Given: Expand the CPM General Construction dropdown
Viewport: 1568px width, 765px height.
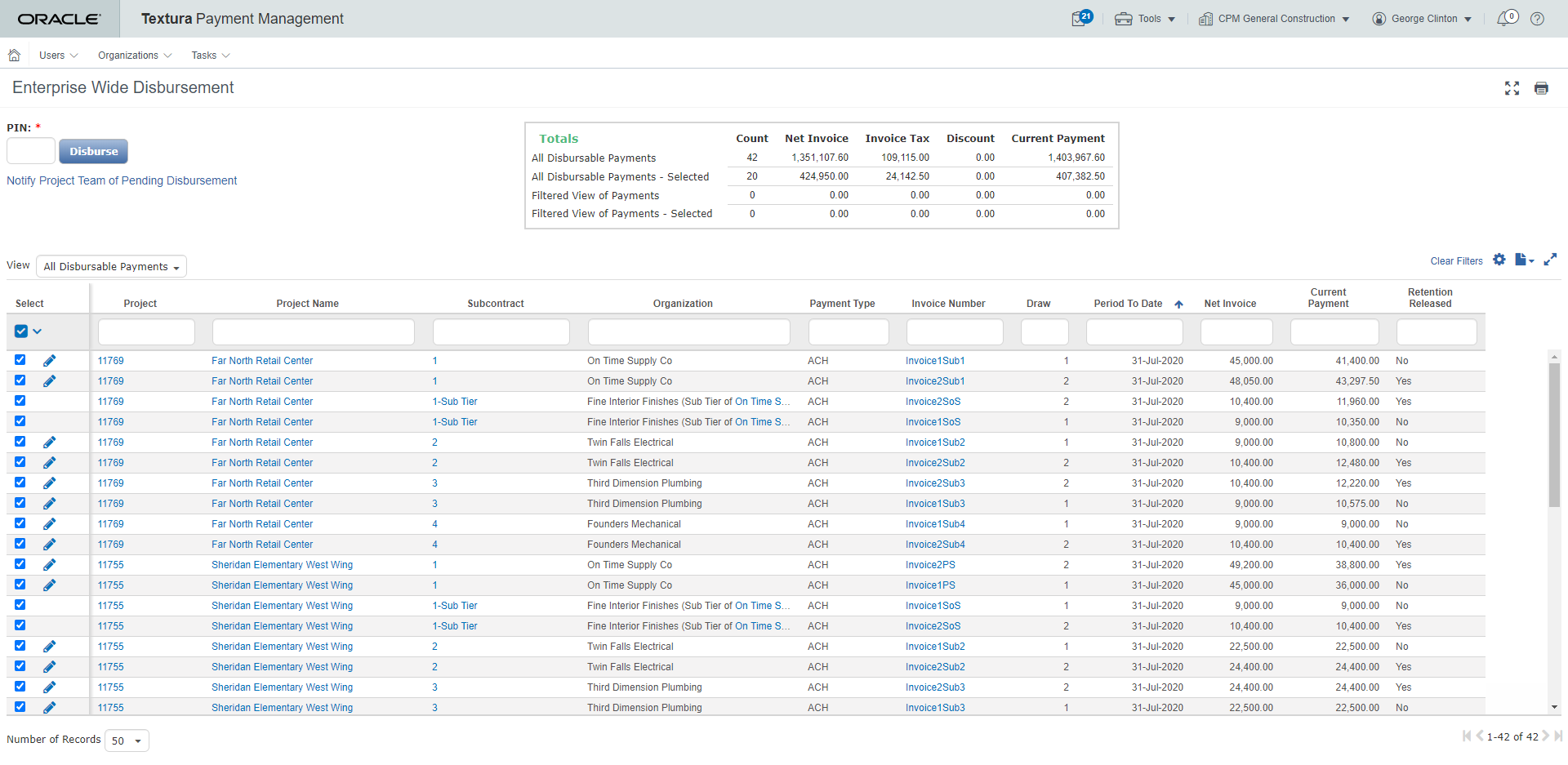Looking at the screenshot, I should (1273, 19).
